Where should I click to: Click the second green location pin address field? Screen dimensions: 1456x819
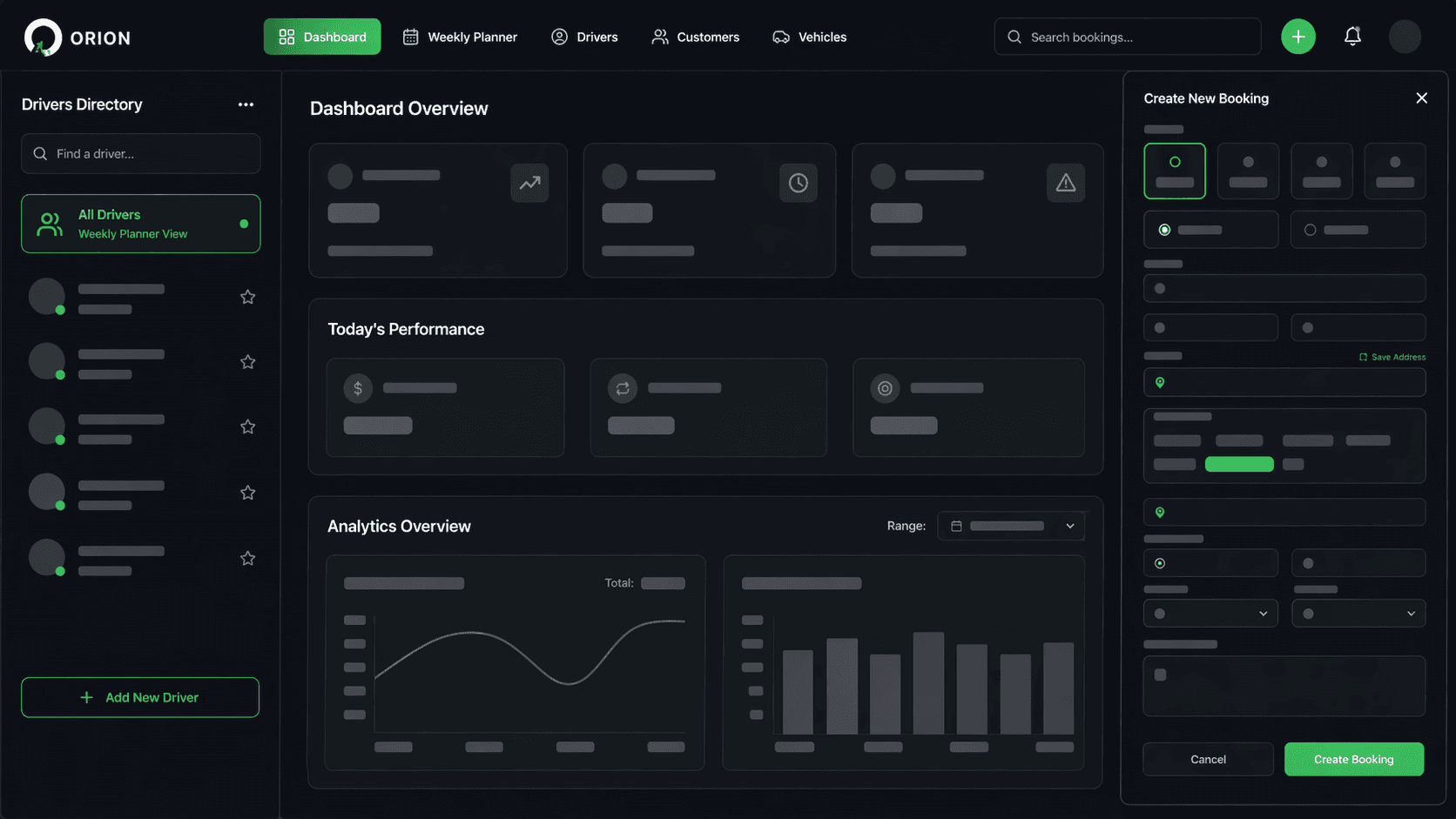click(x=1284, y=512)
